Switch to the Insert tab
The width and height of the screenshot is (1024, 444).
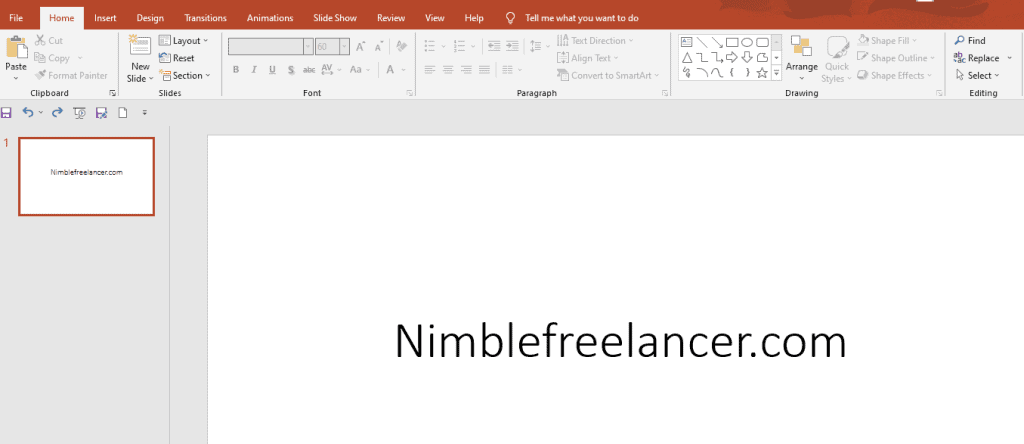(105, 18)
